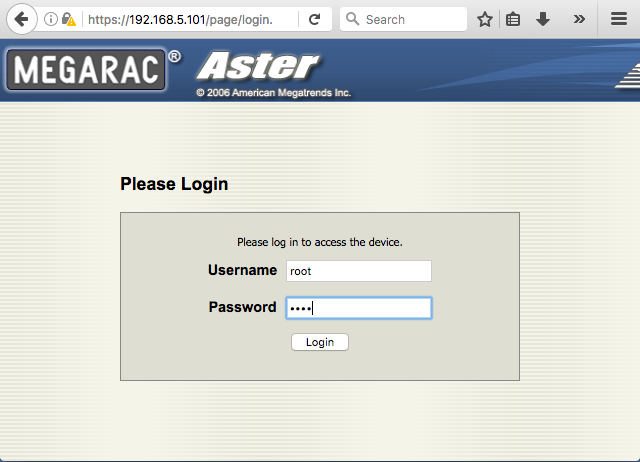Click the 'Please Login' heading
Viewport: 640px width, 462px height.
coord(174,184)
